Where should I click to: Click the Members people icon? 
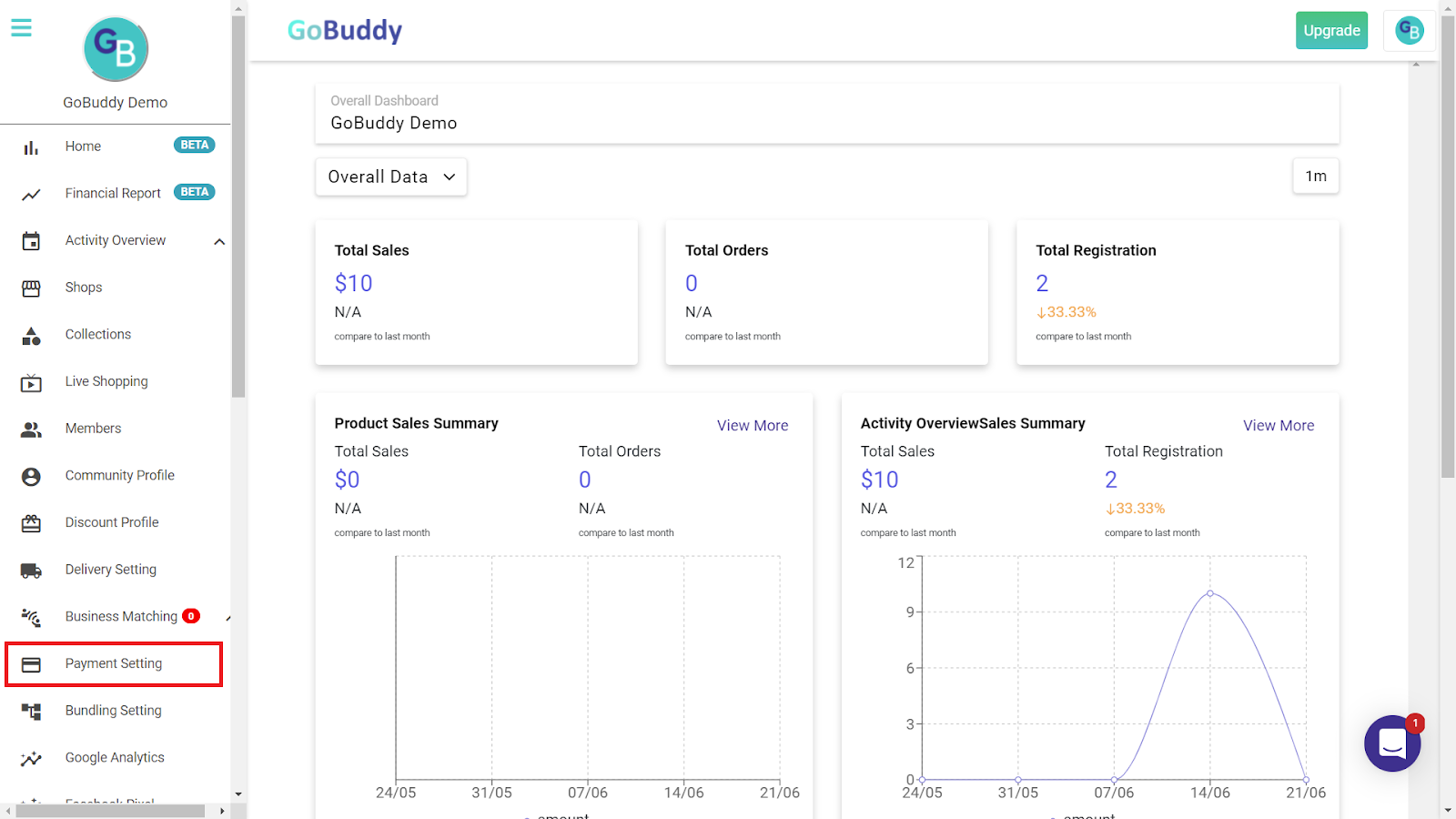pos(31,430)
